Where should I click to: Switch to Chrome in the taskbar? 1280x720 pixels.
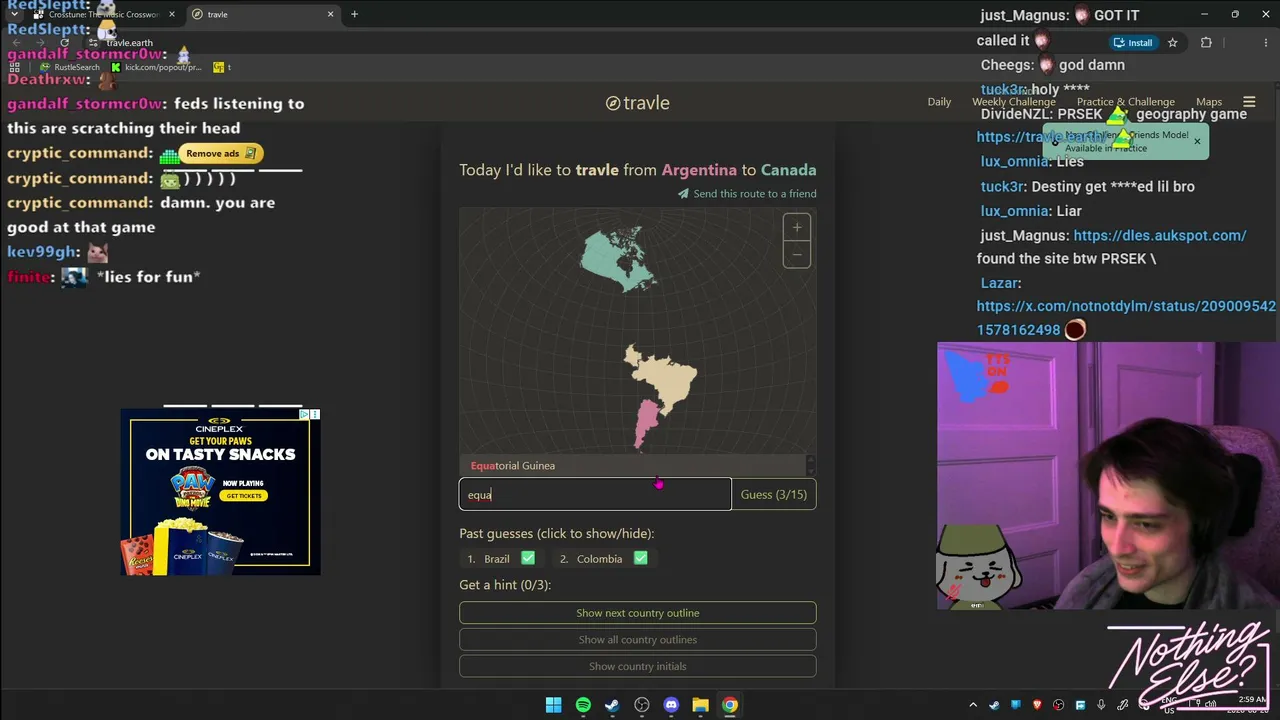pos(730,705)
